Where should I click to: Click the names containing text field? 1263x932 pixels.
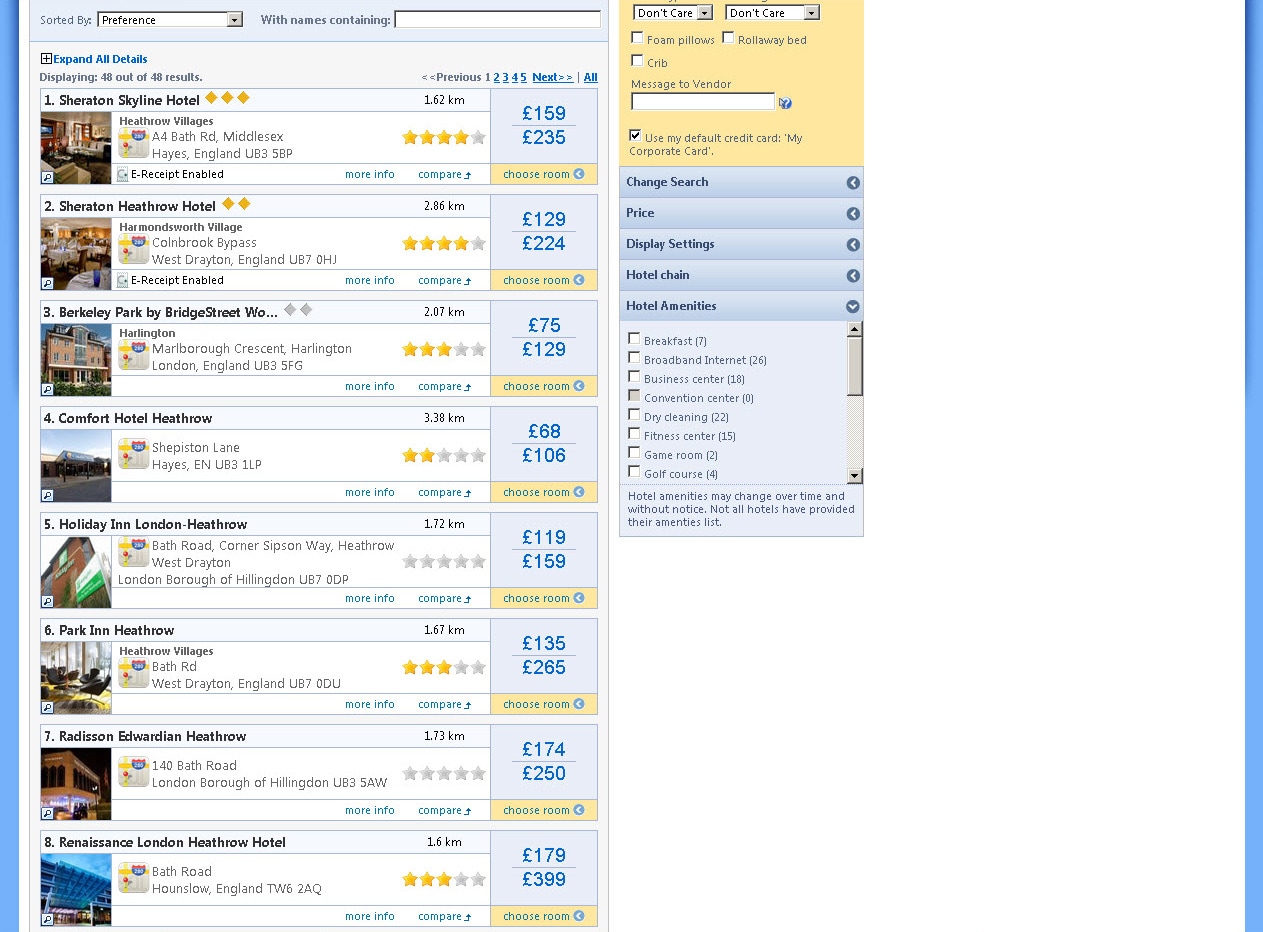(x=497, y=20)
